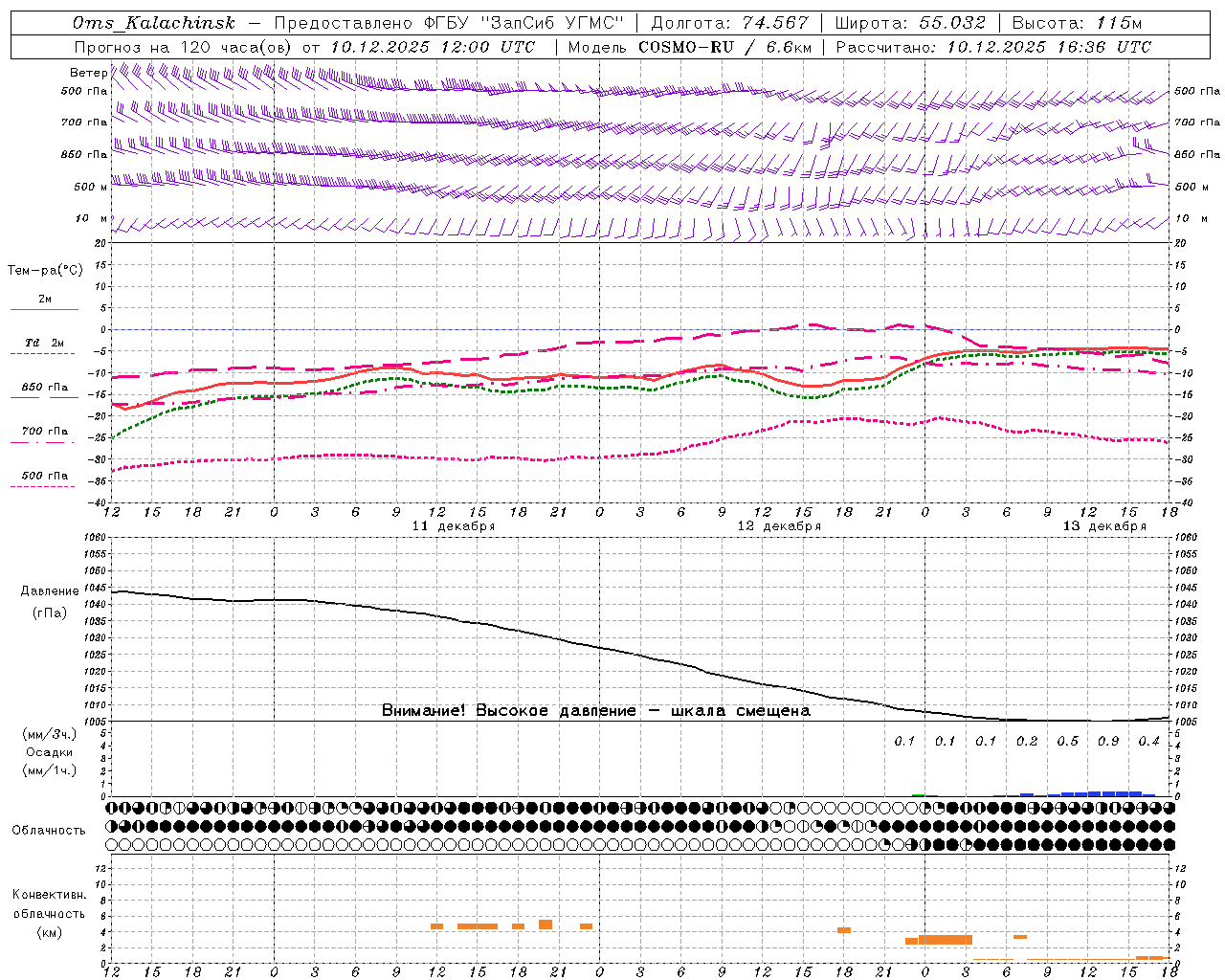1225x980 pixels.
Task: Click the '(гПа)' unit label under Давление
Action: click(50, 612)
